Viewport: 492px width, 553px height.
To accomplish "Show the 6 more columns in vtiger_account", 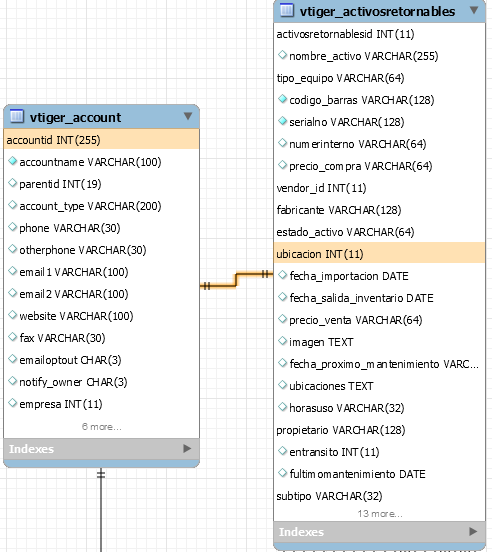I will pyautogui.click(x=102, y=427).
